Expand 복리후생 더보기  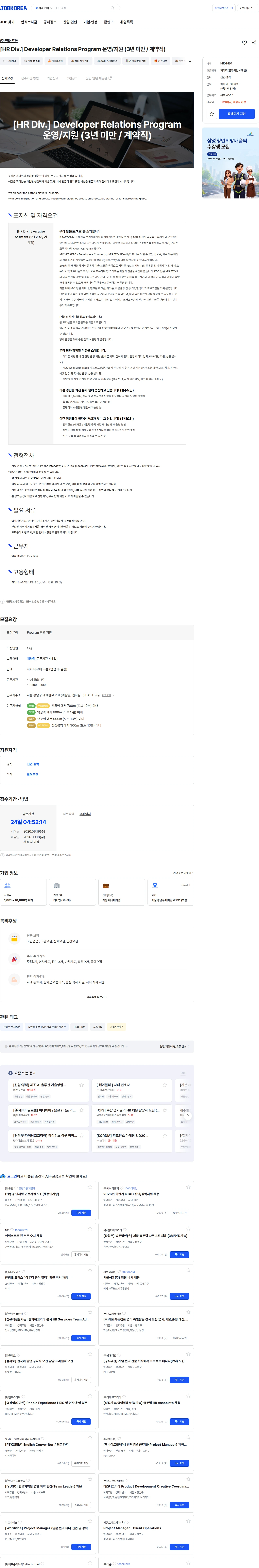click(x=97, y=997)
